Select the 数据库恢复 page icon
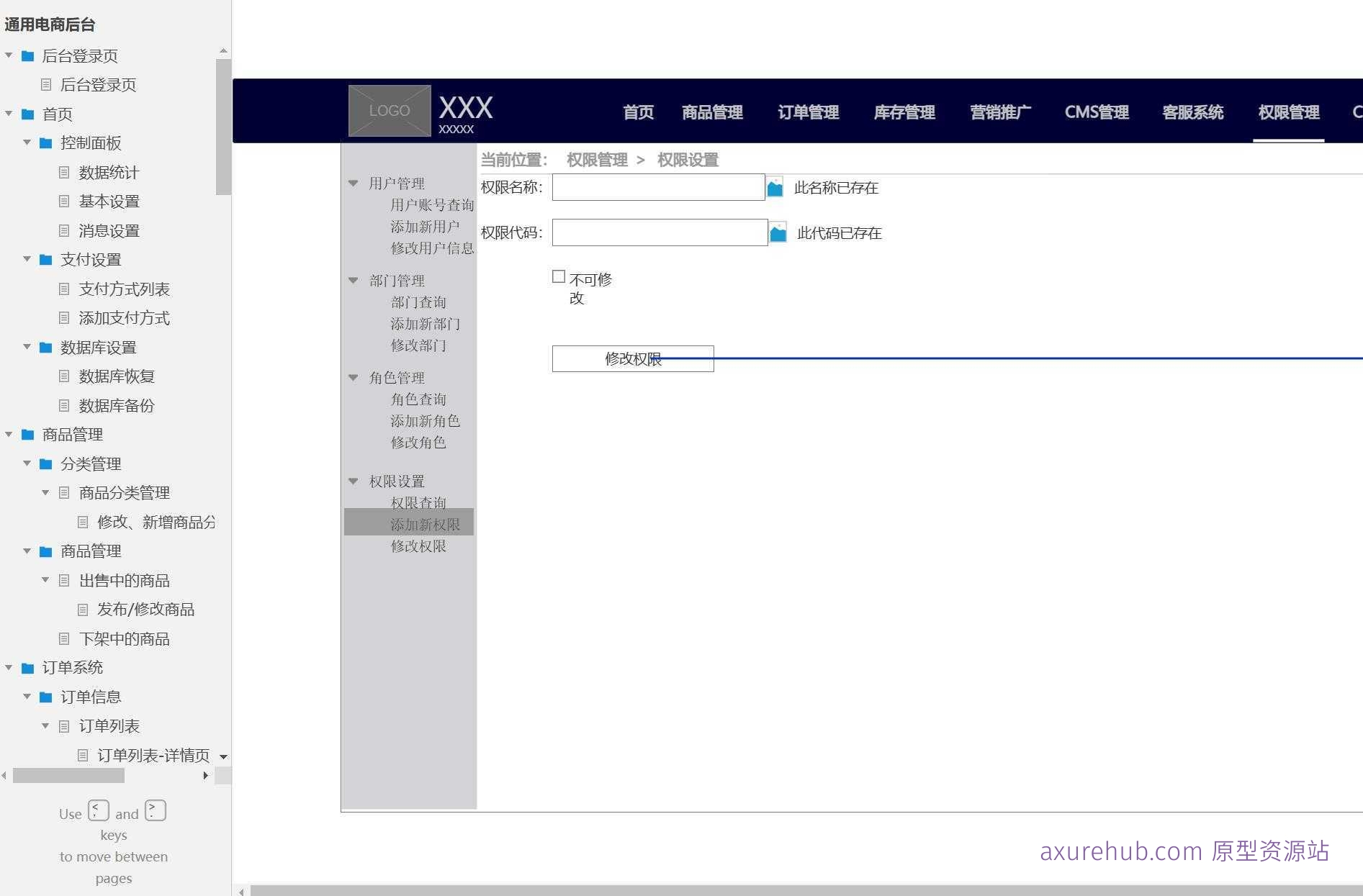Viewport: 1363px width, 896px height. [64, 376]
